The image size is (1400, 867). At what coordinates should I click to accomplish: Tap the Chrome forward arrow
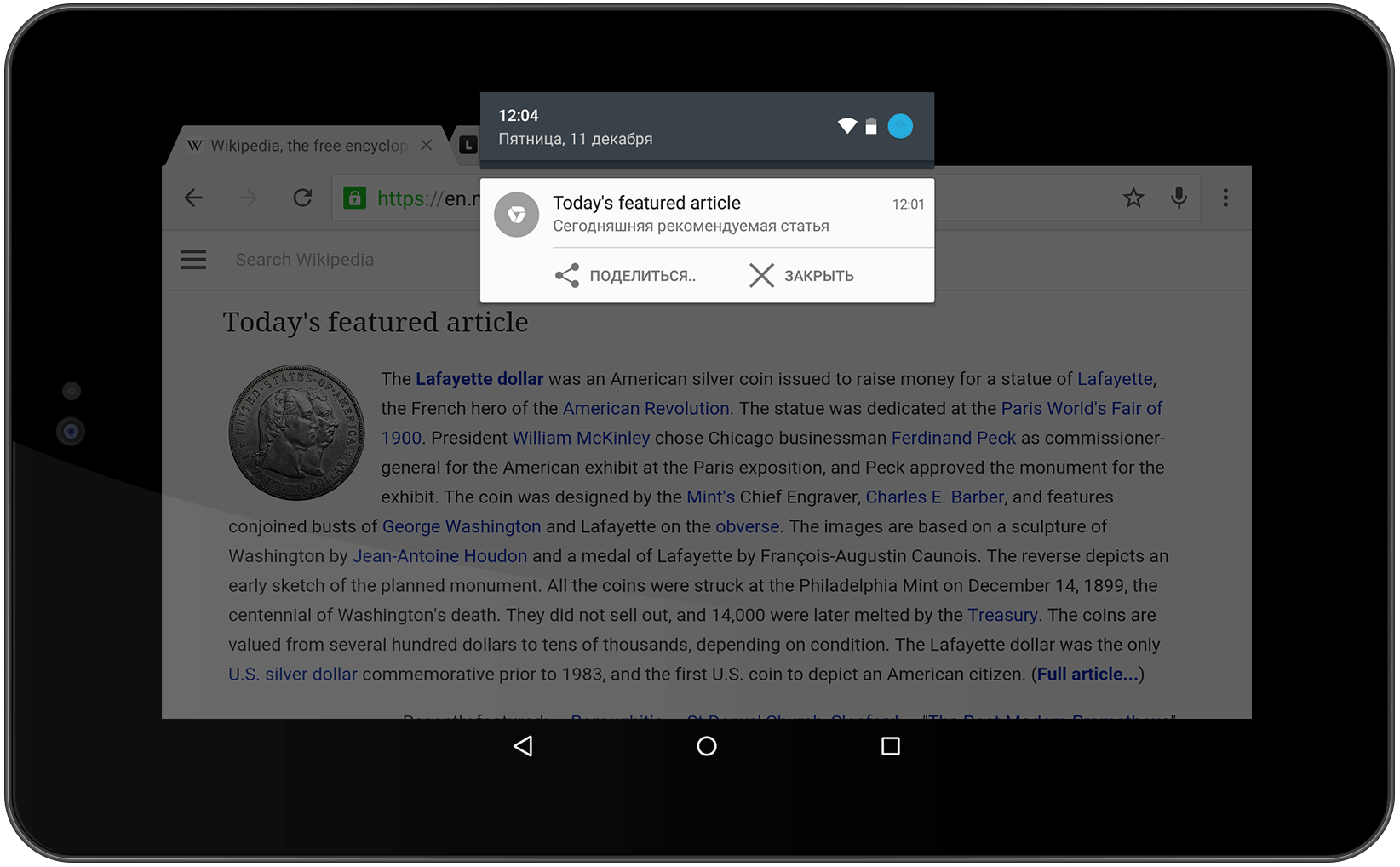tap(248, 198)
